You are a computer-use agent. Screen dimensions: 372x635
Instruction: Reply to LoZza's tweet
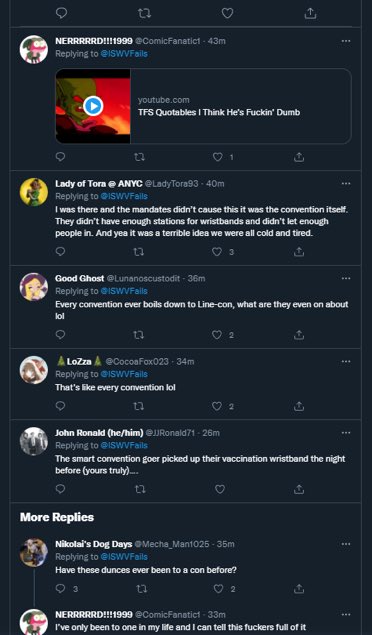pyautogui.click(x=60, y=406)
